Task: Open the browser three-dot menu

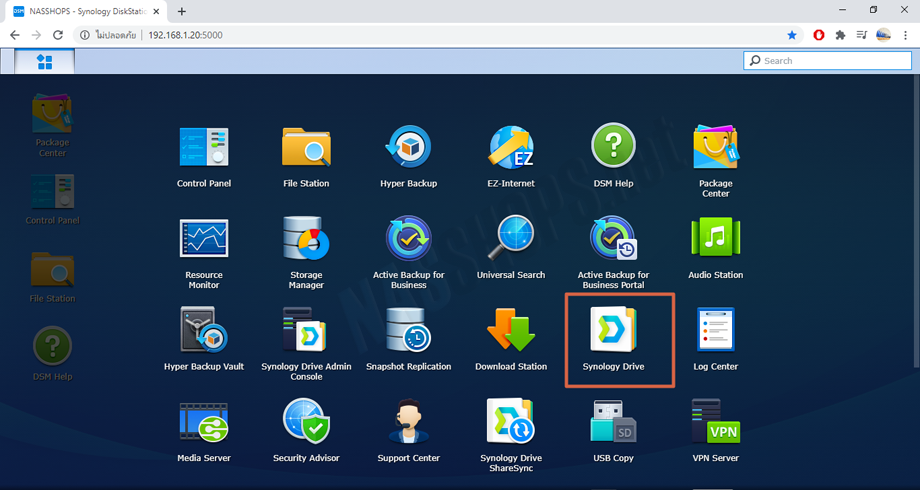Action: (x=905, y=35)
